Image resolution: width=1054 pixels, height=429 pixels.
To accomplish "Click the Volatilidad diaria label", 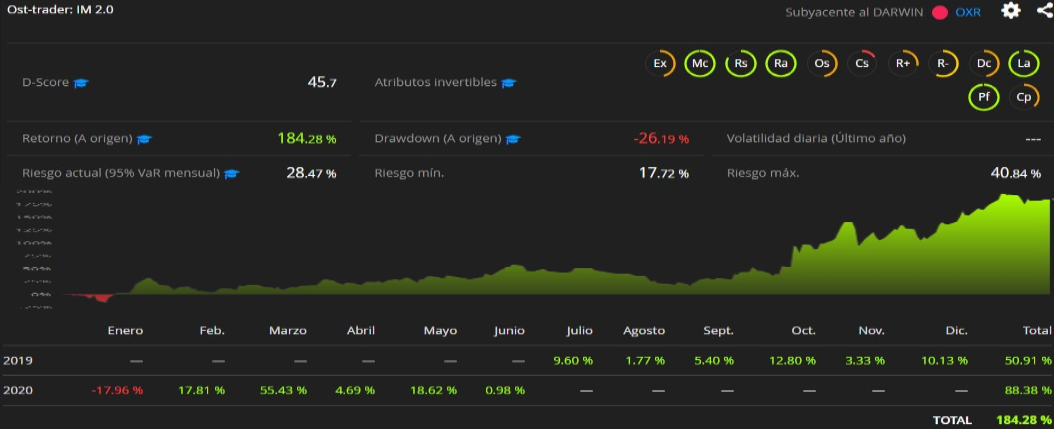I will [816, 139].
